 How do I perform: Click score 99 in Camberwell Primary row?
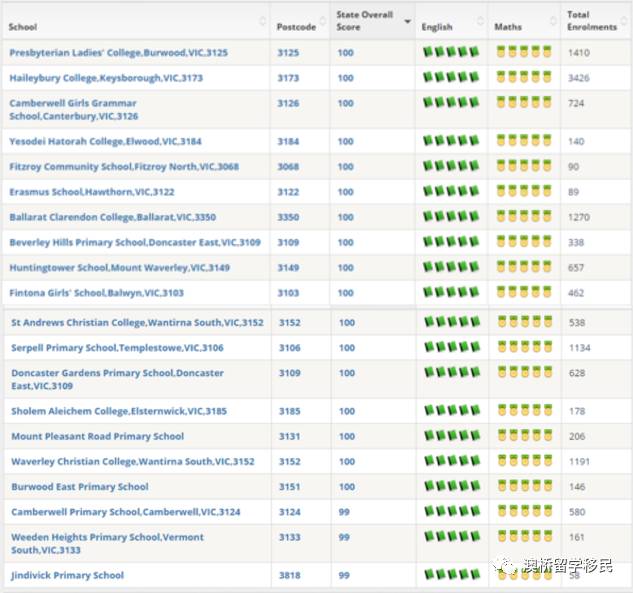click(344, 512)
